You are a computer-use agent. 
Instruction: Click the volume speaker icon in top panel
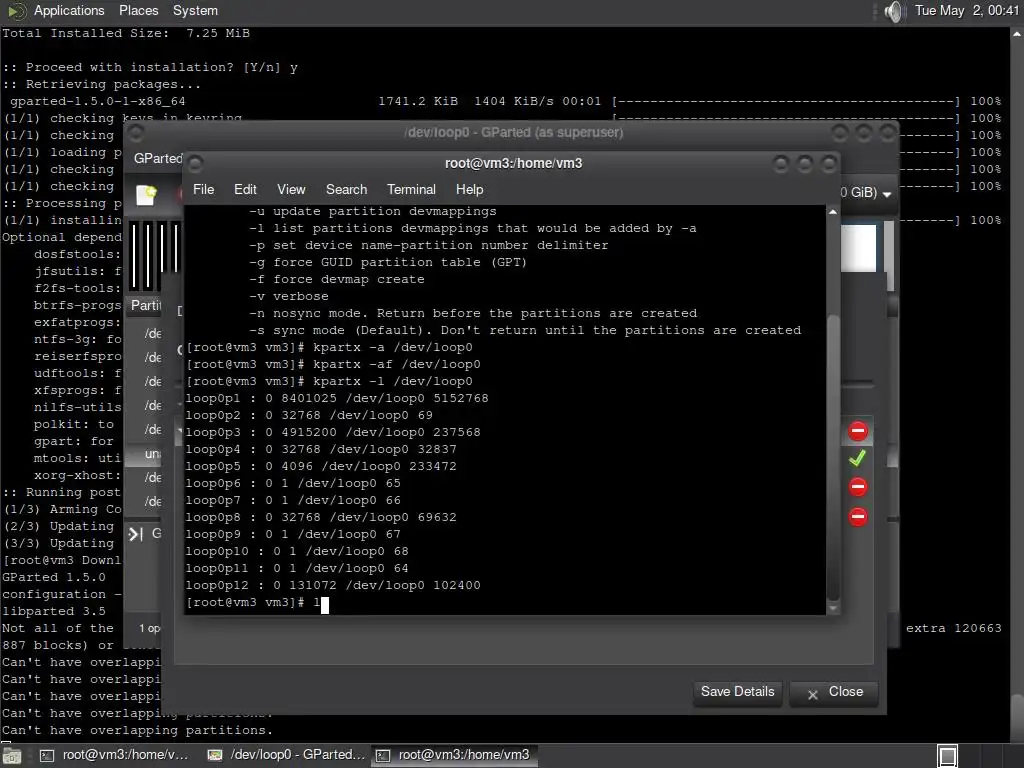point(893,11)
